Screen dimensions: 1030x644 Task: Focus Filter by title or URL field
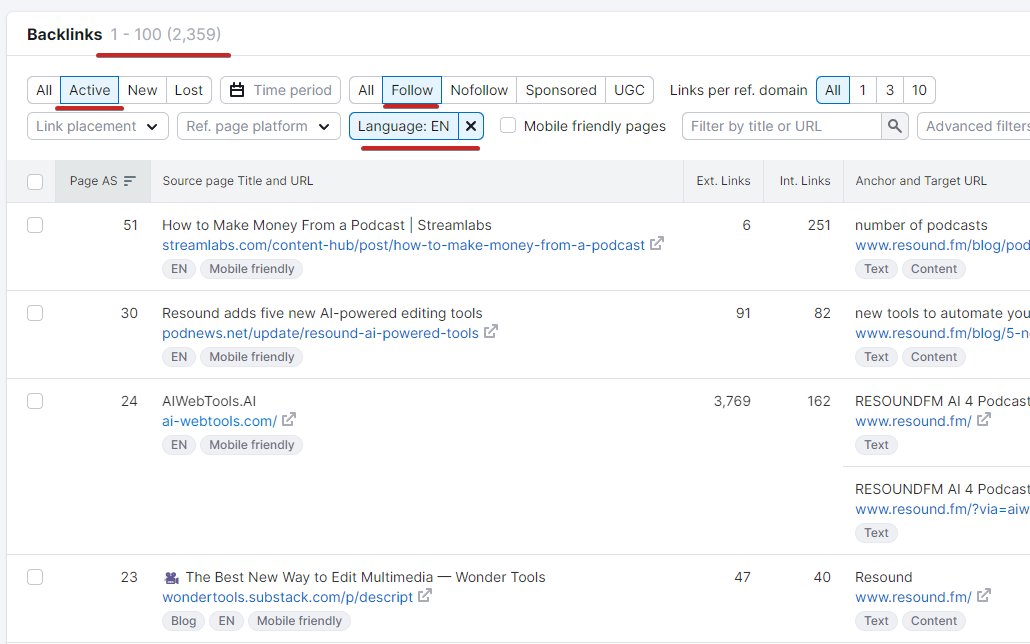pyautogui.click(x=782, y=126)
